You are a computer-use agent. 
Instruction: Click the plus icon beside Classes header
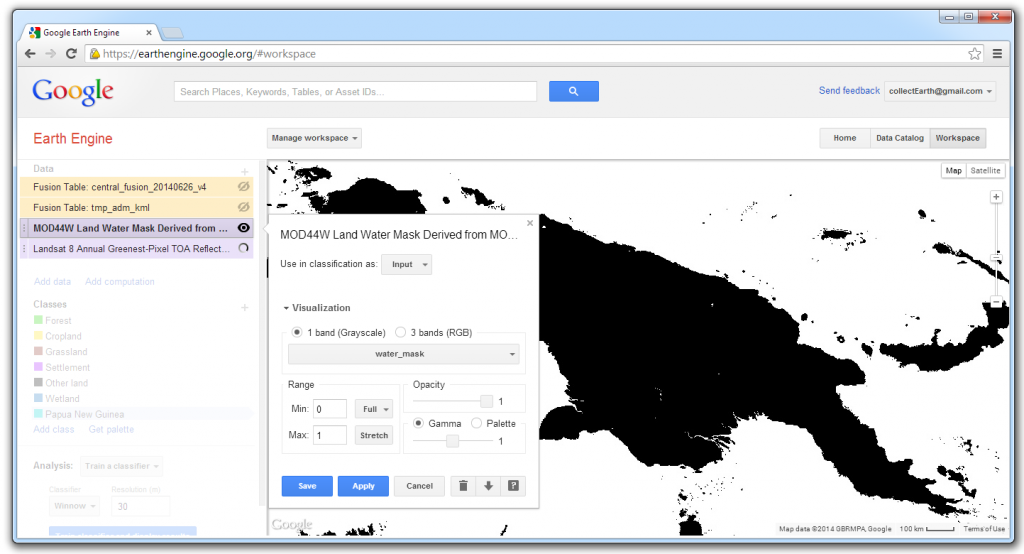[244, 307]
